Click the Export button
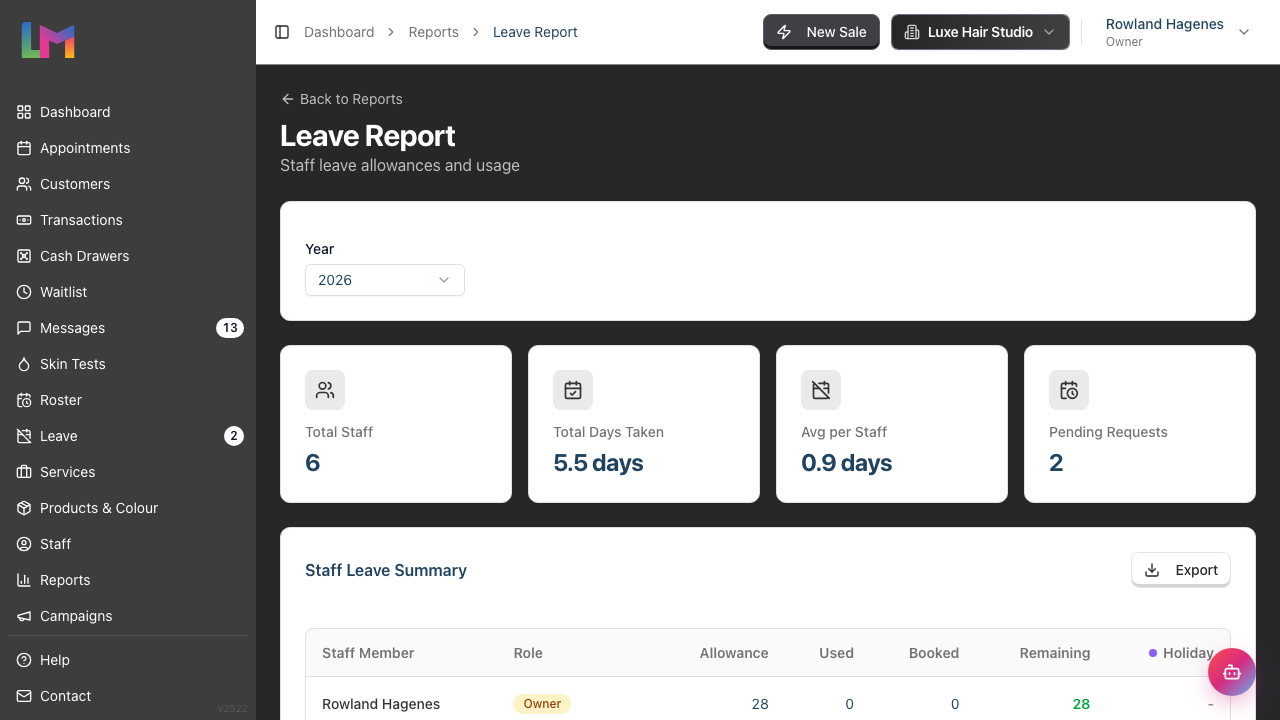1280x720 pixels. 1181,570
